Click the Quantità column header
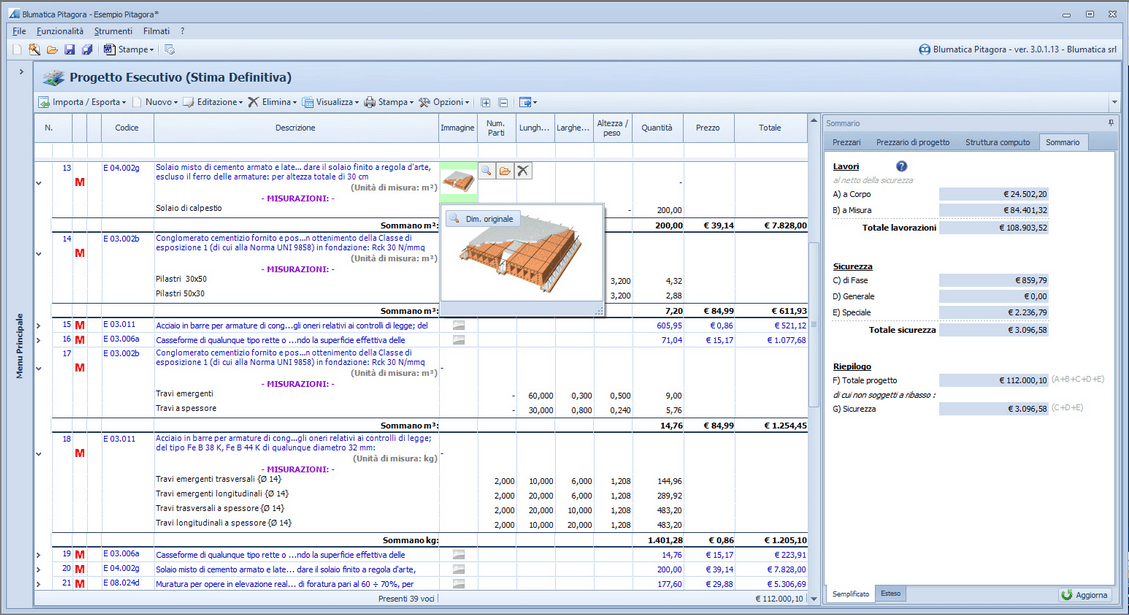The height and width of the screenshot is (615, 1129). pyautogui.click(x=657, y=127)
